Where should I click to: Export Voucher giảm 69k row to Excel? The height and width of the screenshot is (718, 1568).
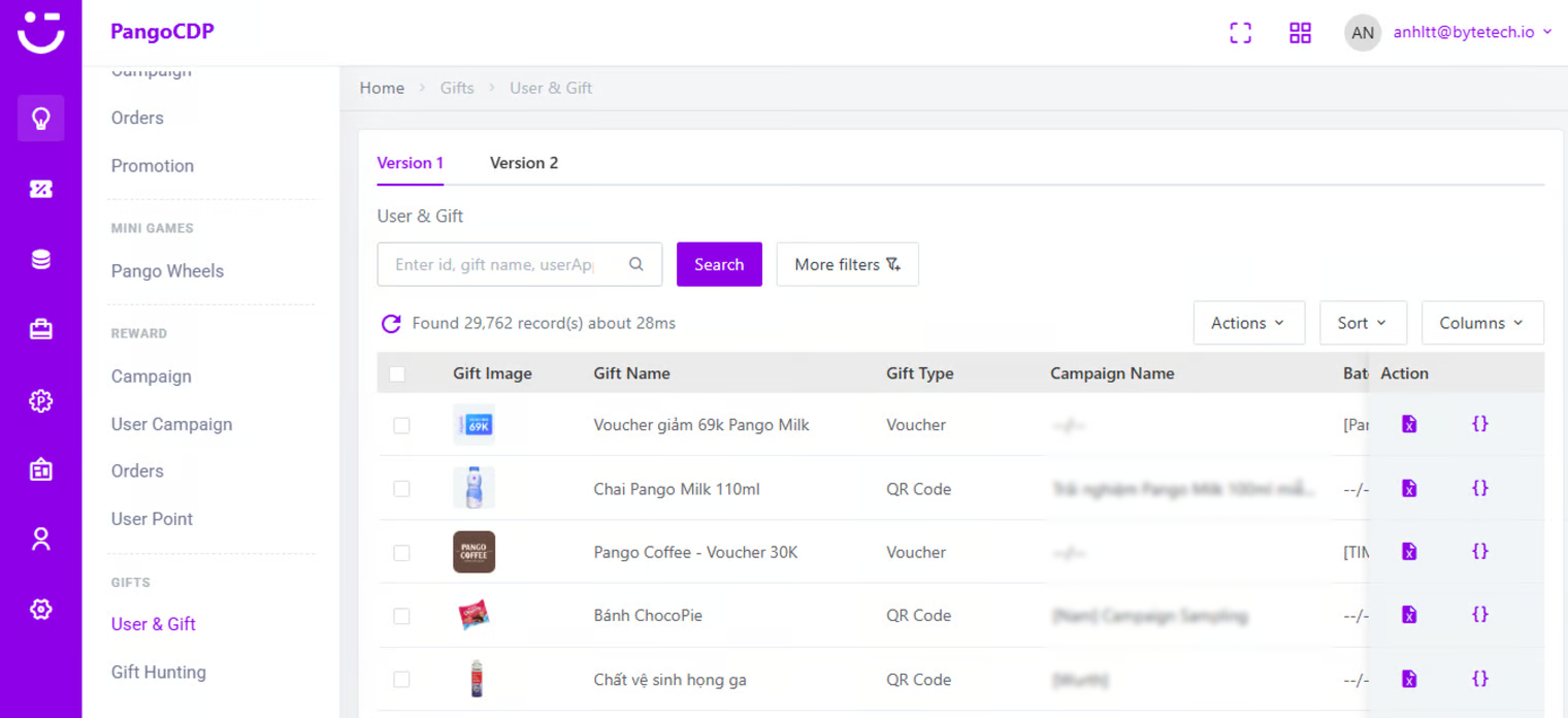(1409, 424)
